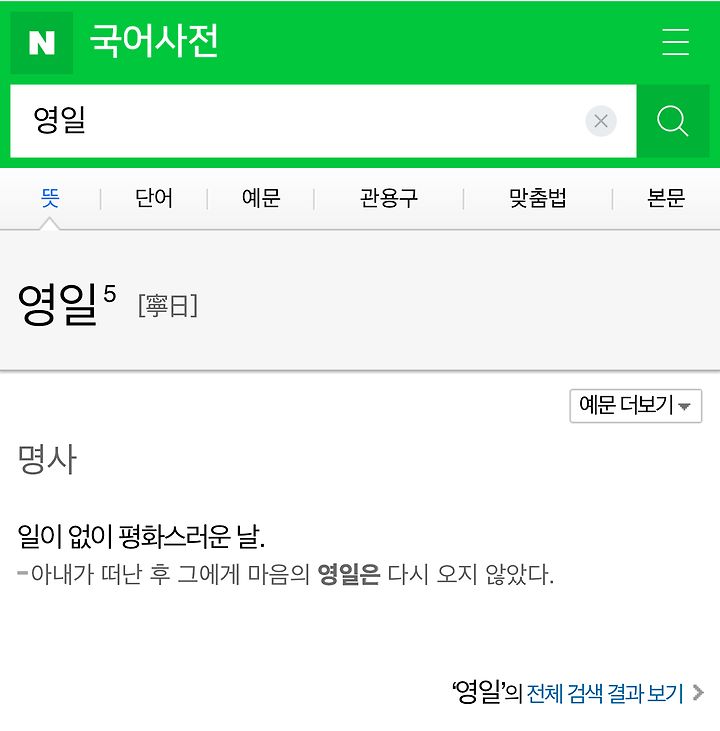Click the Naver N logo icon

pos(42,43)
